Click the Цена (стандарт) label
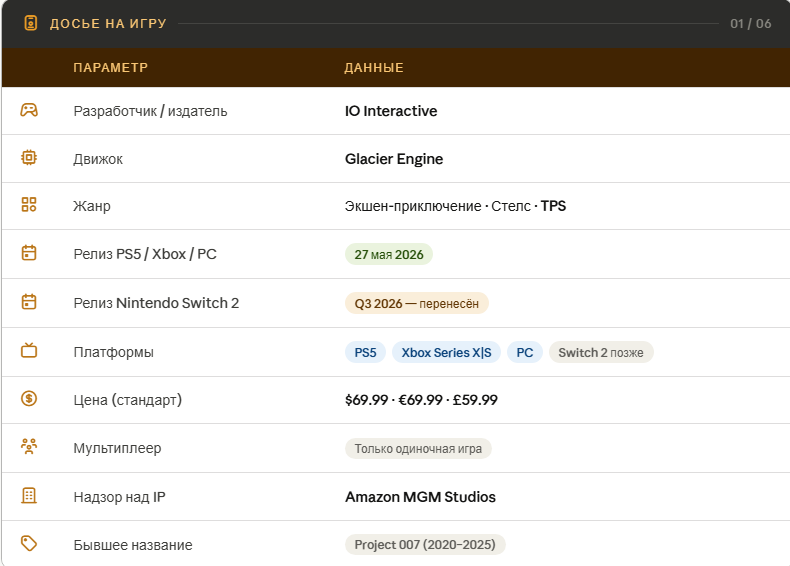790x566 pixels. point(127,400)
